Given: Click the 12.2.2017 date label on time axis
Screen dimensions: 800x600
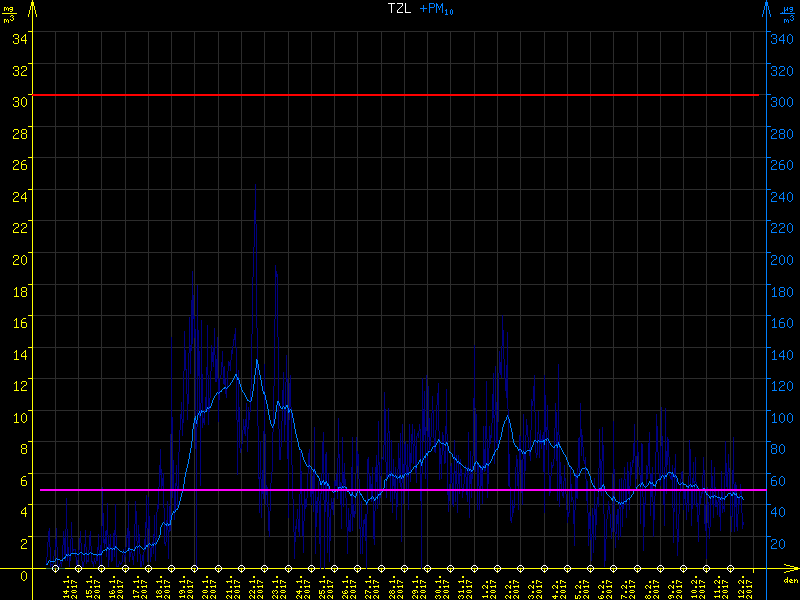Looking at the screenshot, I should pyautogui.click(x=742, y=586).
